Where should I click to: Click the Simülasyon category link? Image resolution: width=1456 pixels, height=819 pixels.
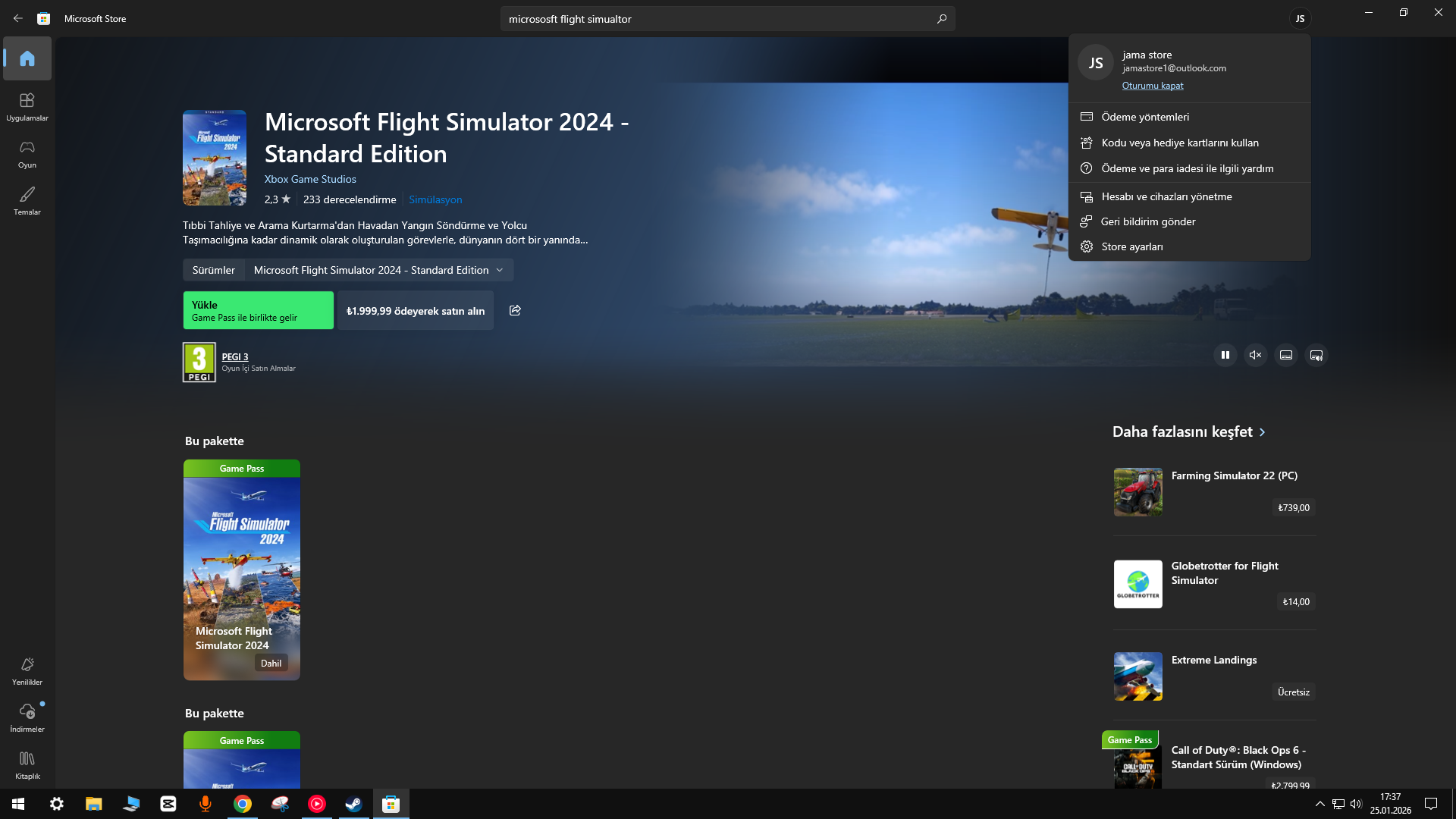tap(435, 199)
